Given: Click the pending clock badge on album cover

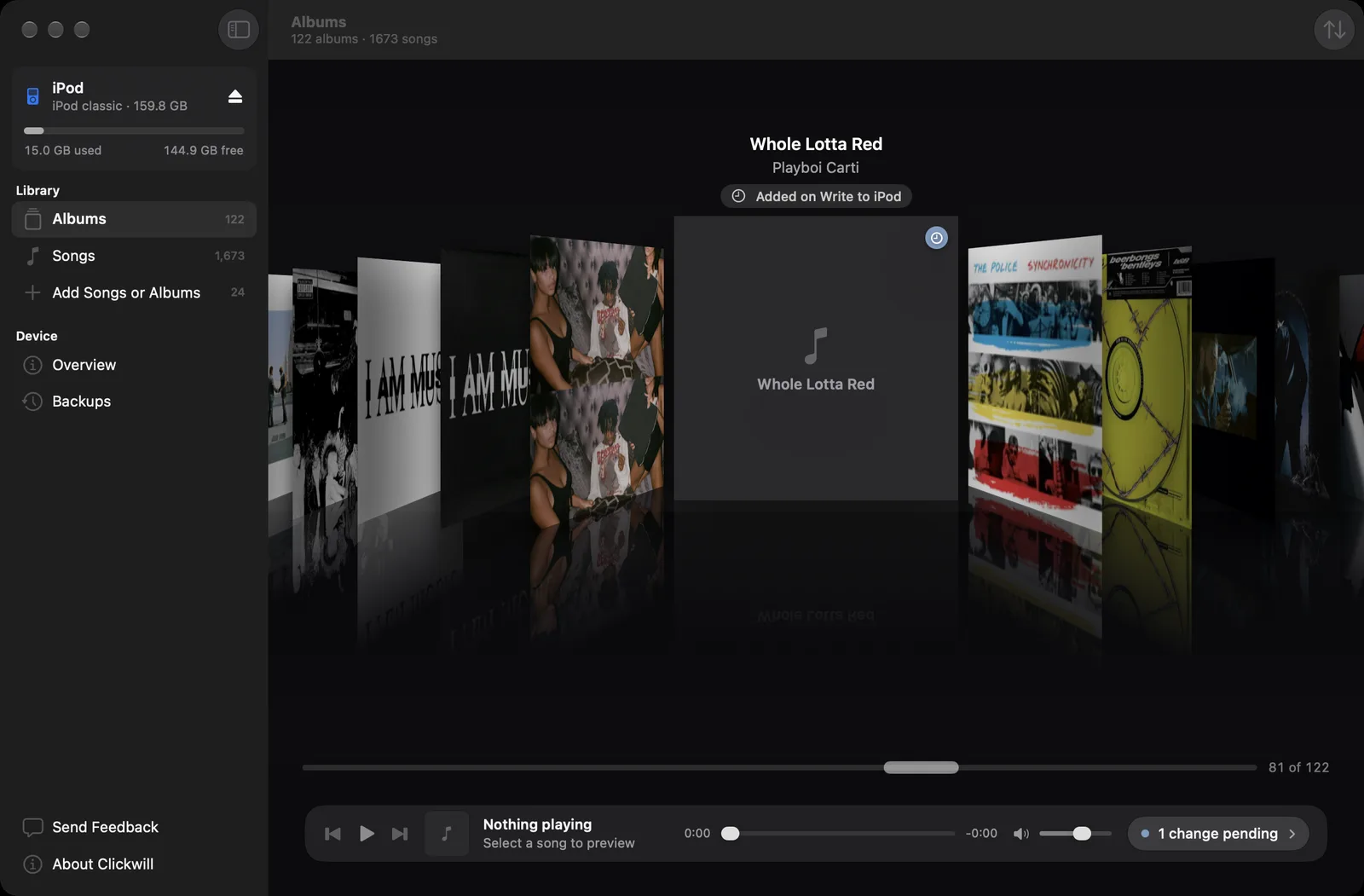Looking at the screenshot, I should [936, 238].
